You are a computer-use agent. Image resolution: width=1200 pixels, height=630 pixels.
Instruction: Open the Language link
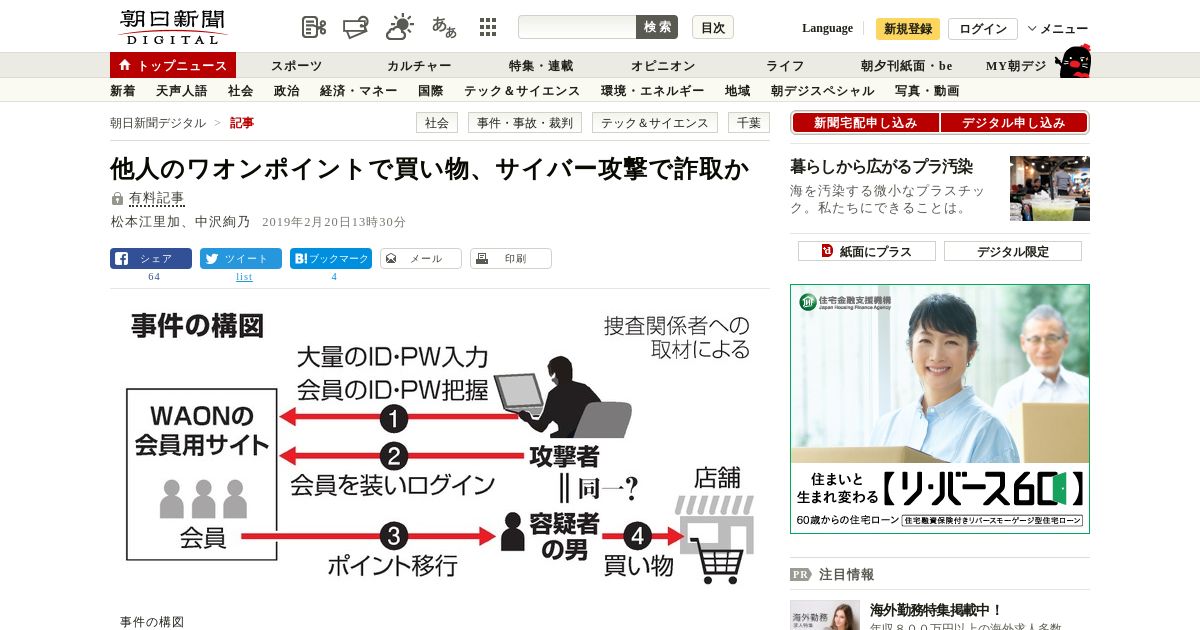[x=827, y=28]
